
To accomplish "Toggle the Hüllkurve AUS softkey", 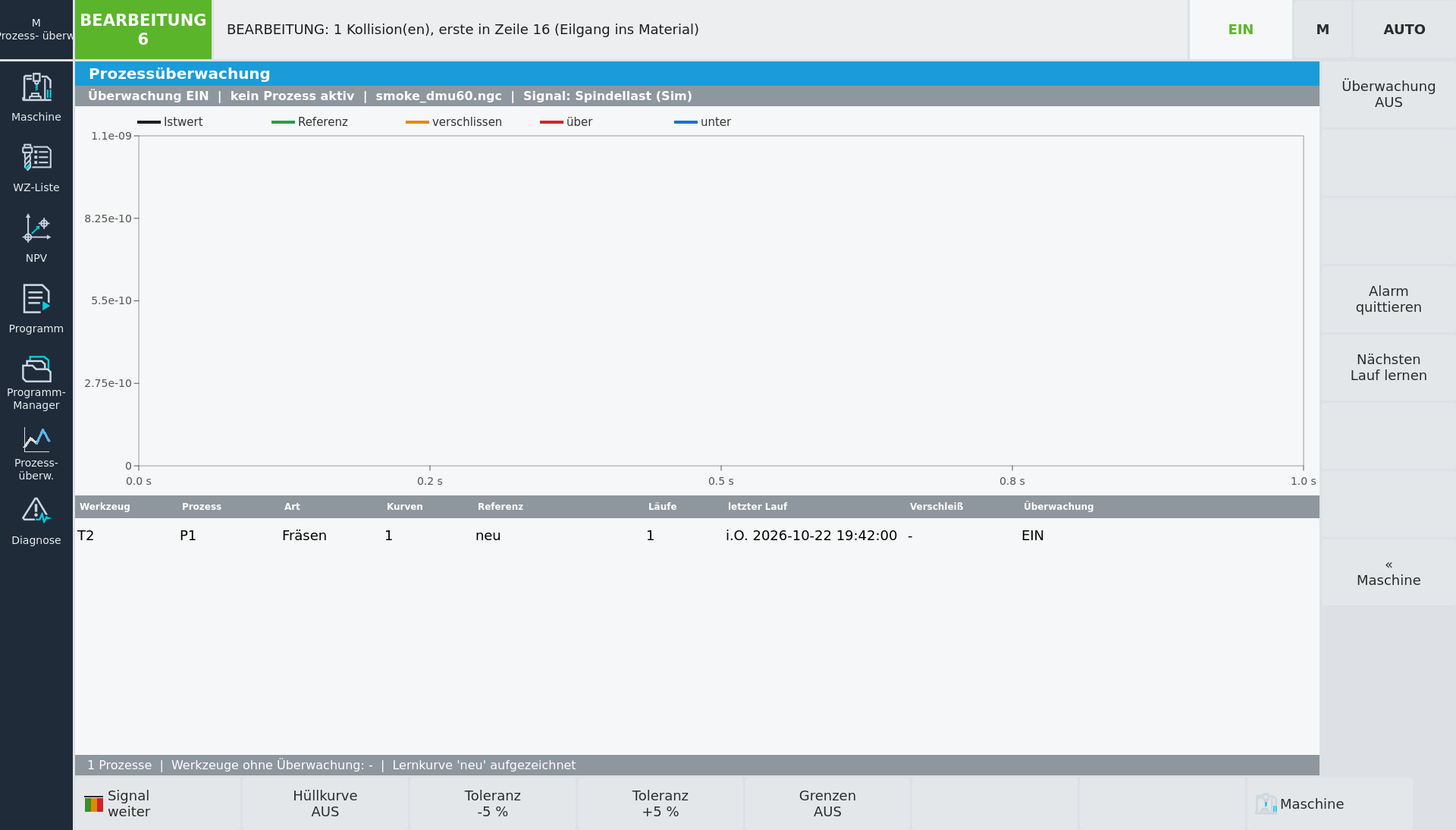I will tap(325, 803).
